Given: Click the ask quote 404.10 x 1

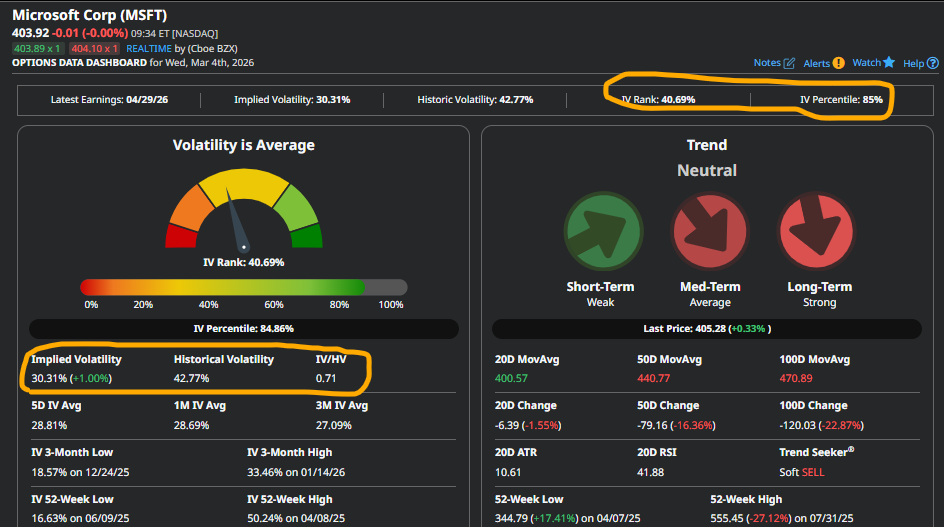Looking at the screenshot, I should pyautogui.click(x=95, y=49).
